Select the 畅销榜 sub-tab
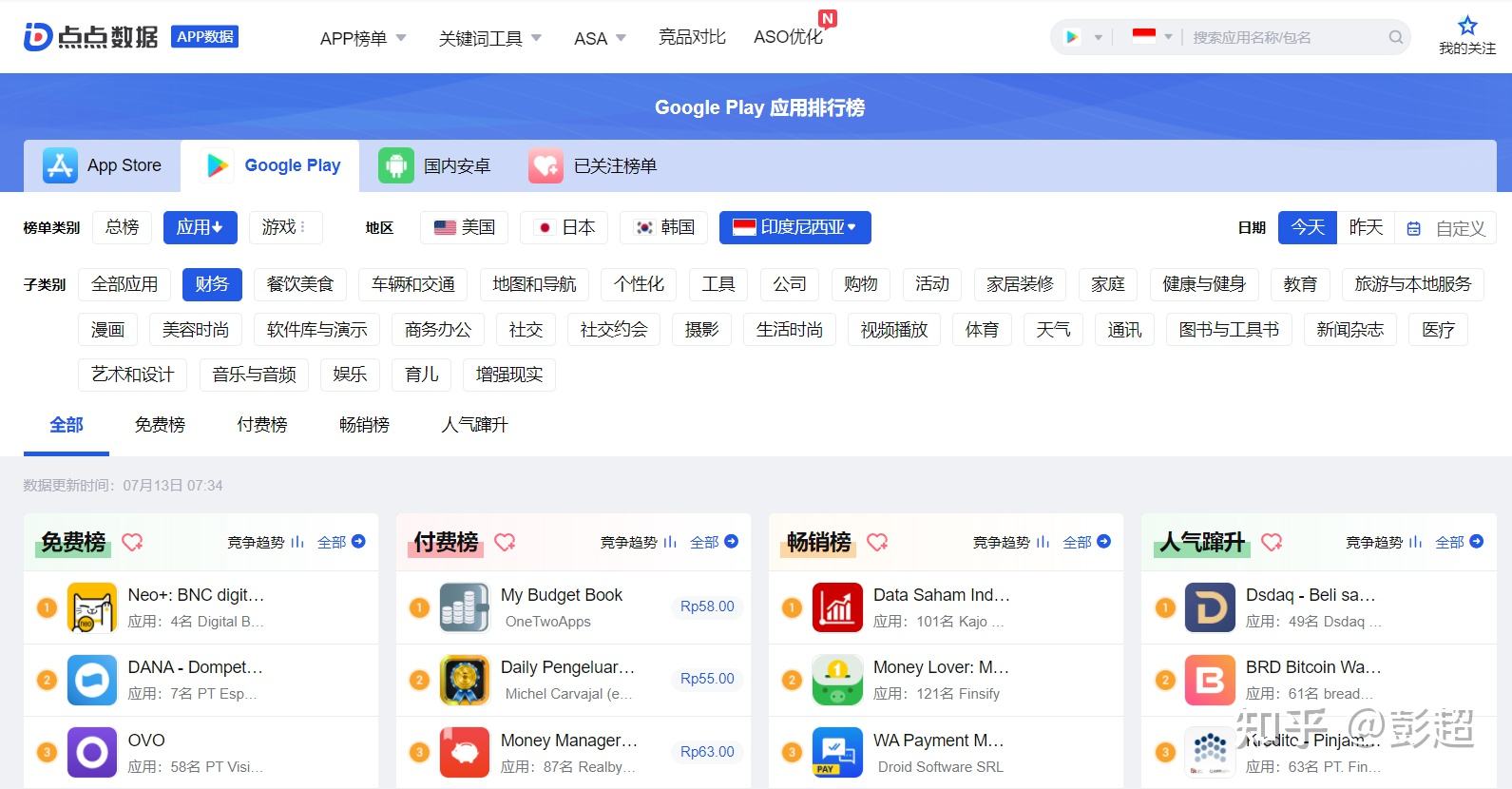Screen dimensions: 1512x789 coord(364,425)
